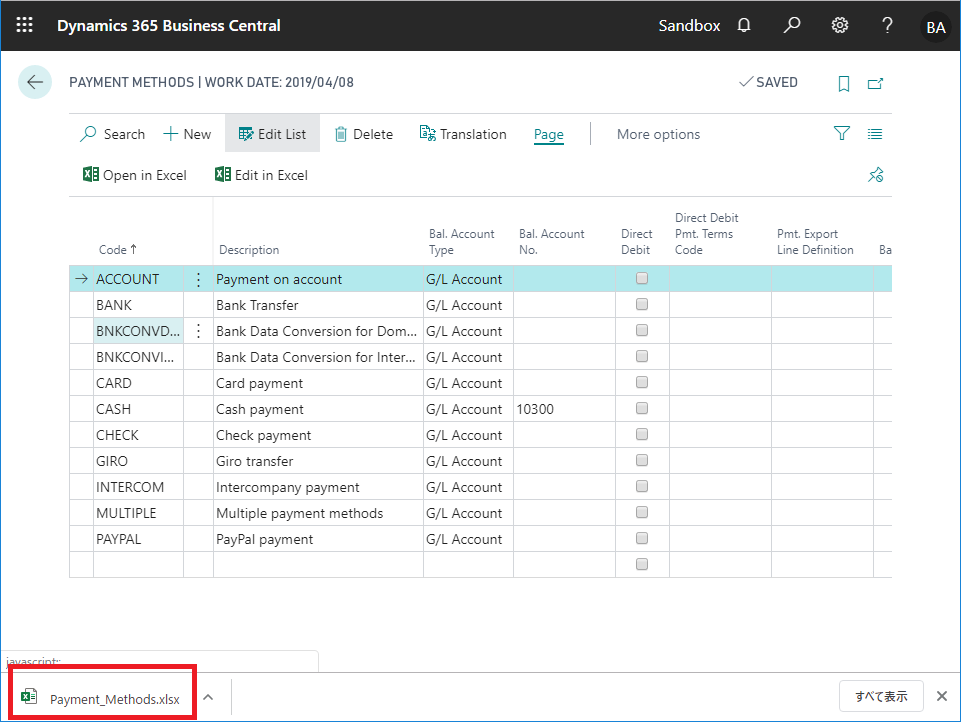961x722 pixels.
Task: Open the notifications bell
Action: (x=743, y=25)
